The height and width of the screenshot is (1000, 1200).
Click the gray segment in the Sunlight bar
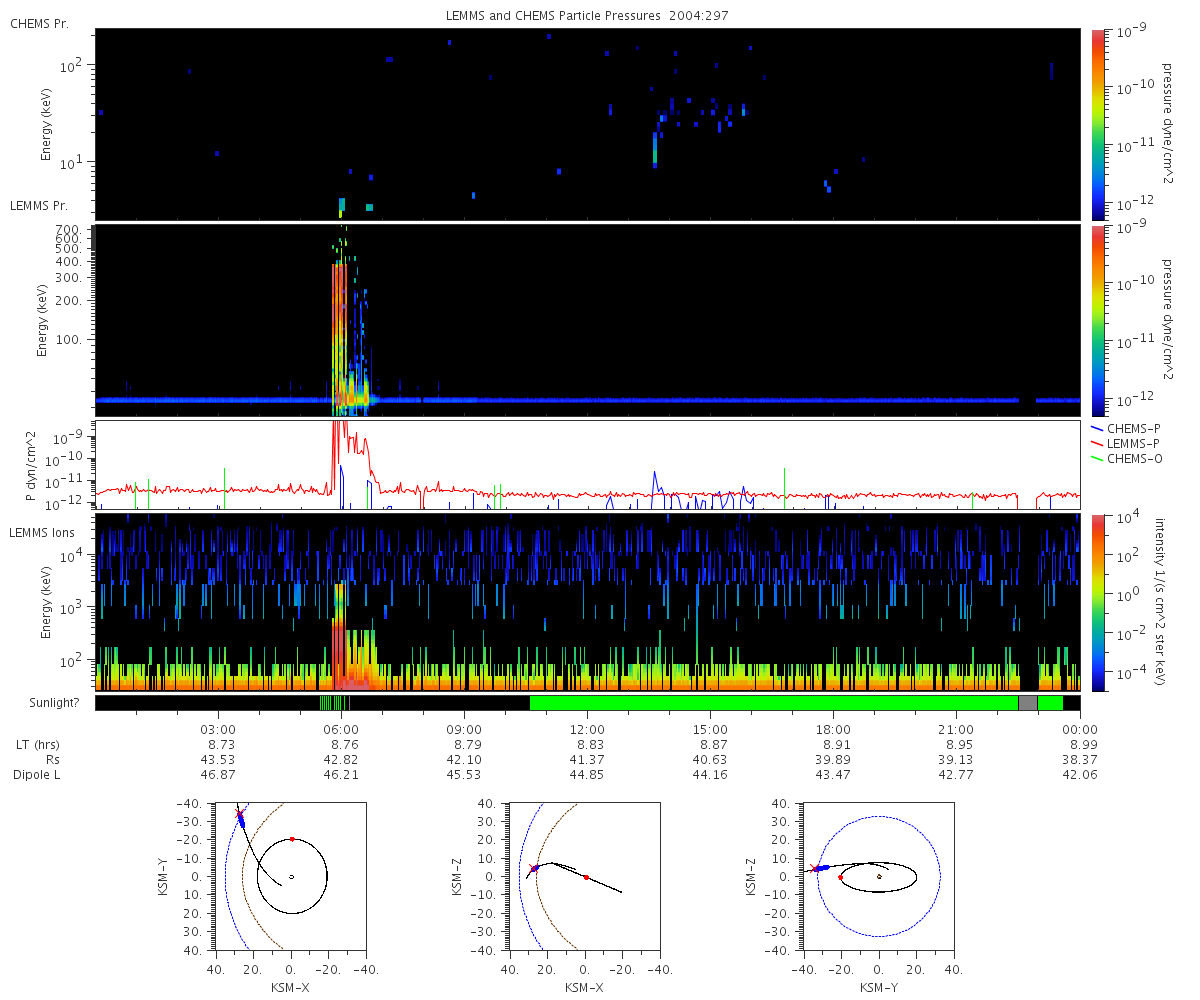click(1028, 703)
